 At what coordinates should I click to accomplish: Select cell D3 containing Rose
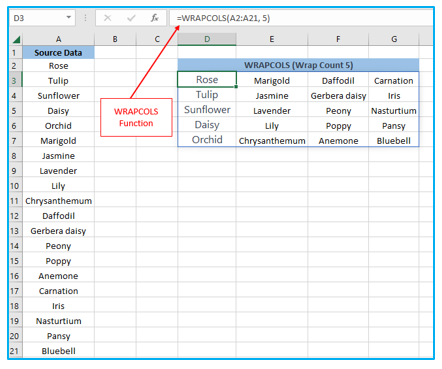[207, 80]
